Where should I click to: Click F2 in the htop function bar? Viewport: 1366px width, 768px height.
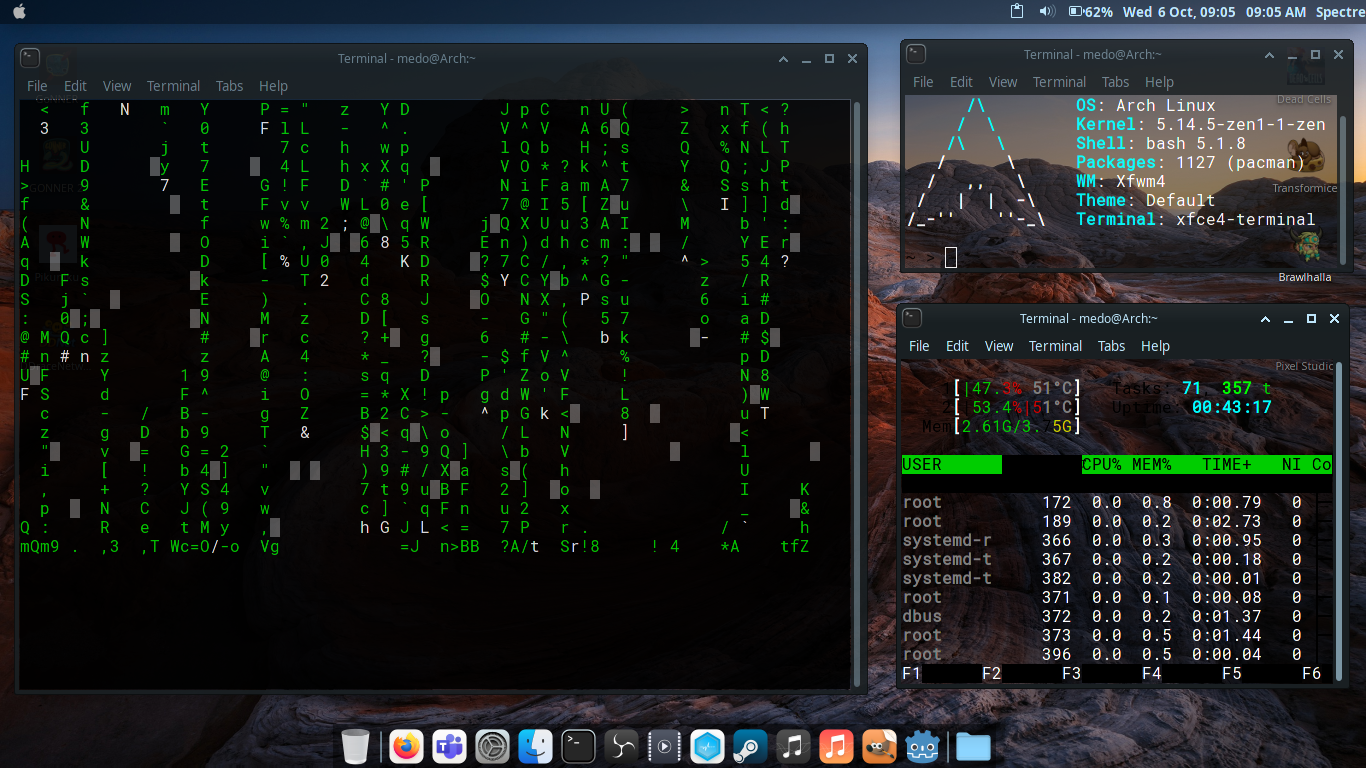[990, 673]
